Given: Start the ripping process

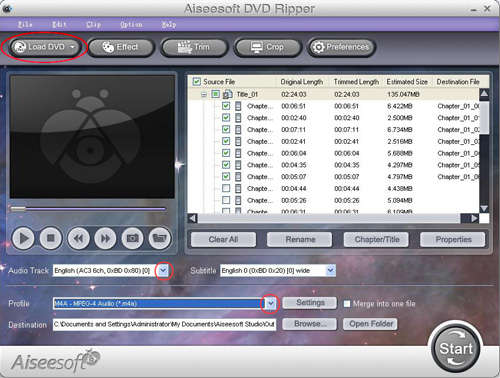Looking at the screenshot, I should [456, 349].
